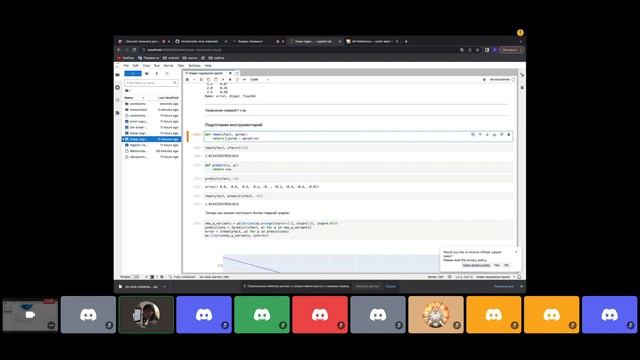The width and height of the screenshot is (640, 360).
Task: Open the Settings menu in JupyterLab
Action: 194,65
